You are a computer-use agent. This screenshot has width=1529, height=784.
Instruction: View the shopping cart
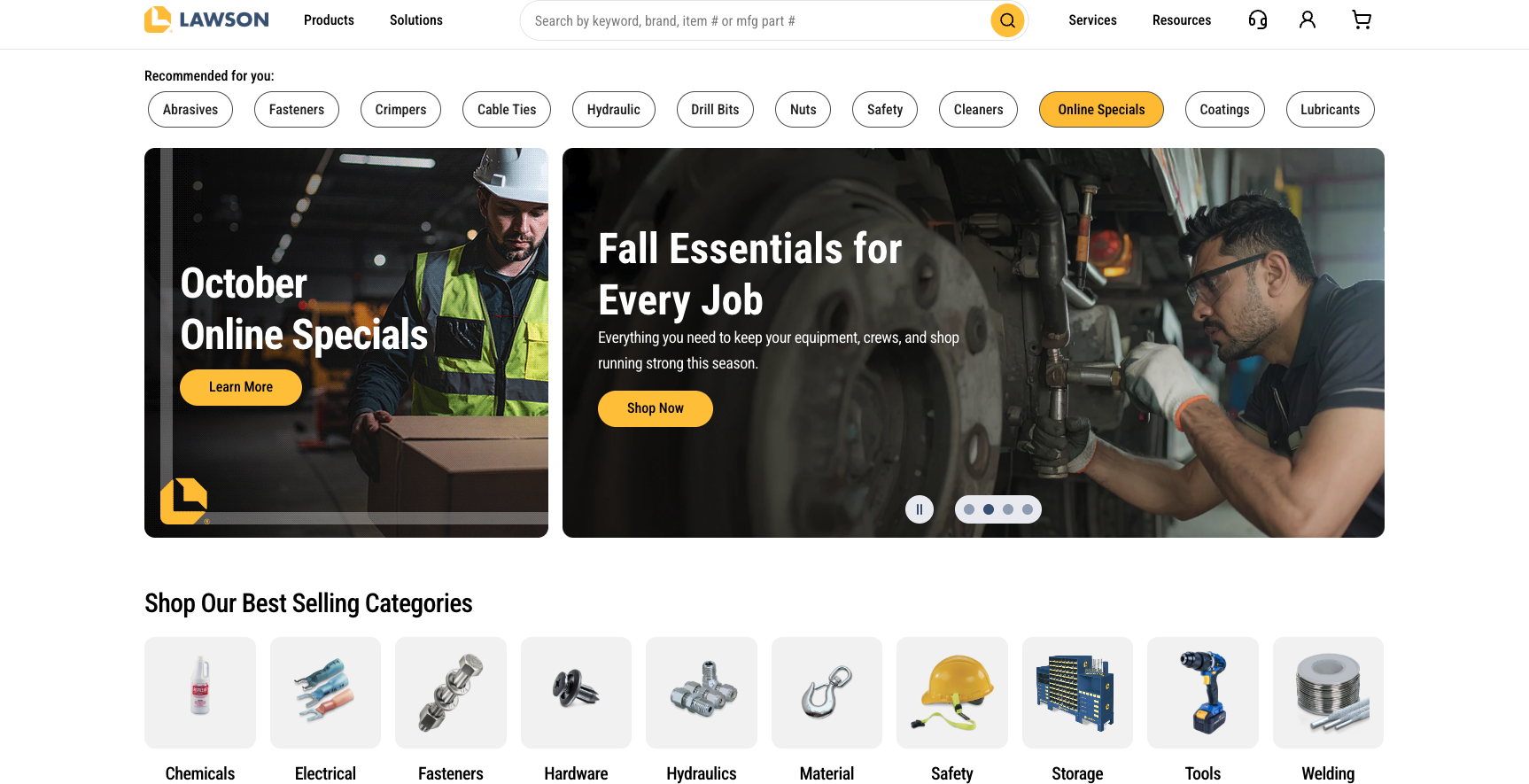(1362, 19)
